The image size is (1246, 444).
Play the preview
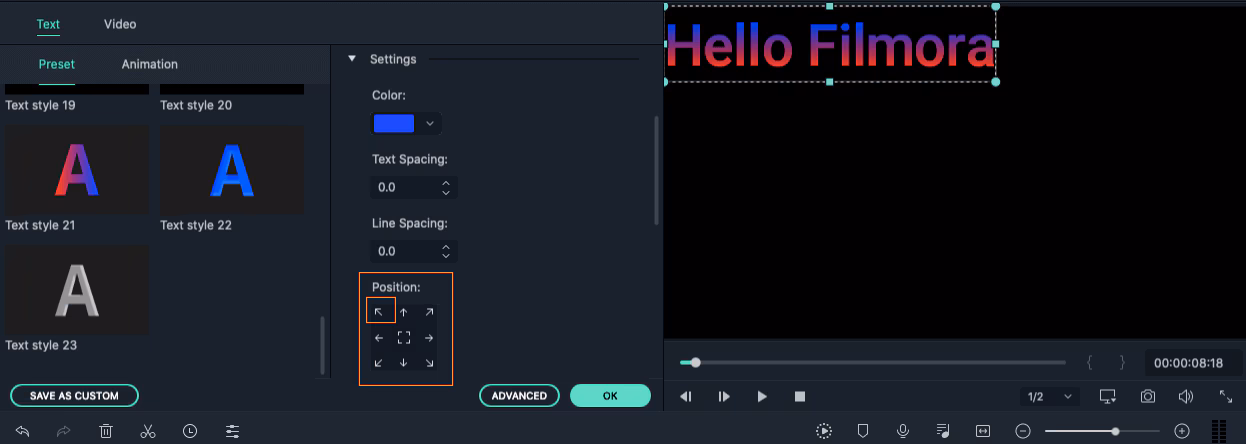coord(762,396)
